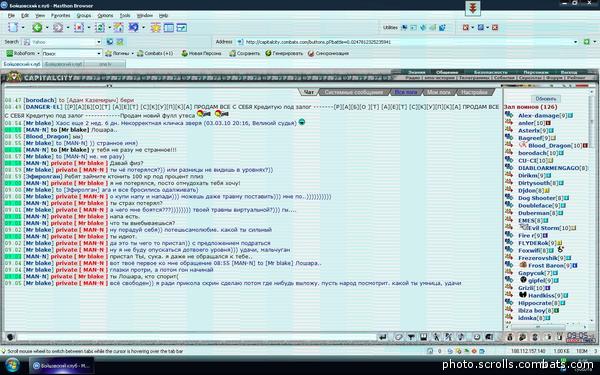Expand the Forward button history dropdown
Viewport: 600px width, 375px height.
[68, 28]
